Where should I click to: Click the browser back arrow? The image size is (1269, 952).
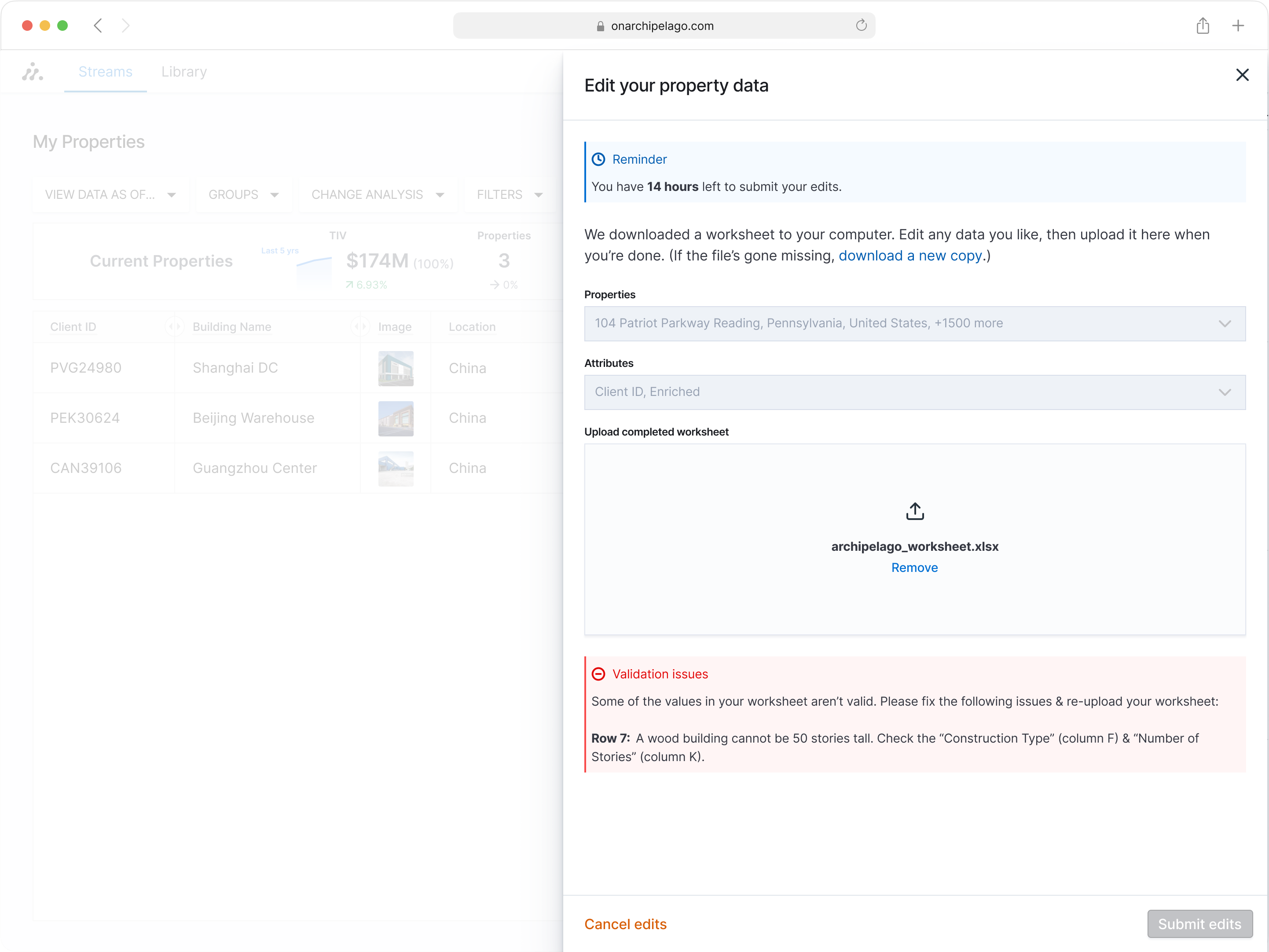tap(98, 26)
